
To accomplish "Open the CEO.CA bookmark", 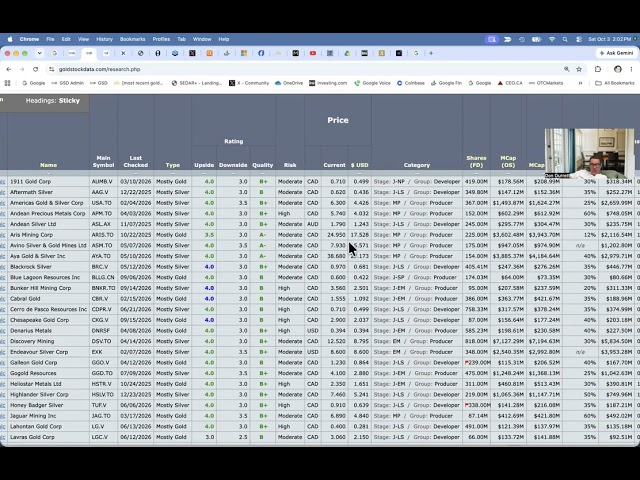I will (x=510, y=83).
